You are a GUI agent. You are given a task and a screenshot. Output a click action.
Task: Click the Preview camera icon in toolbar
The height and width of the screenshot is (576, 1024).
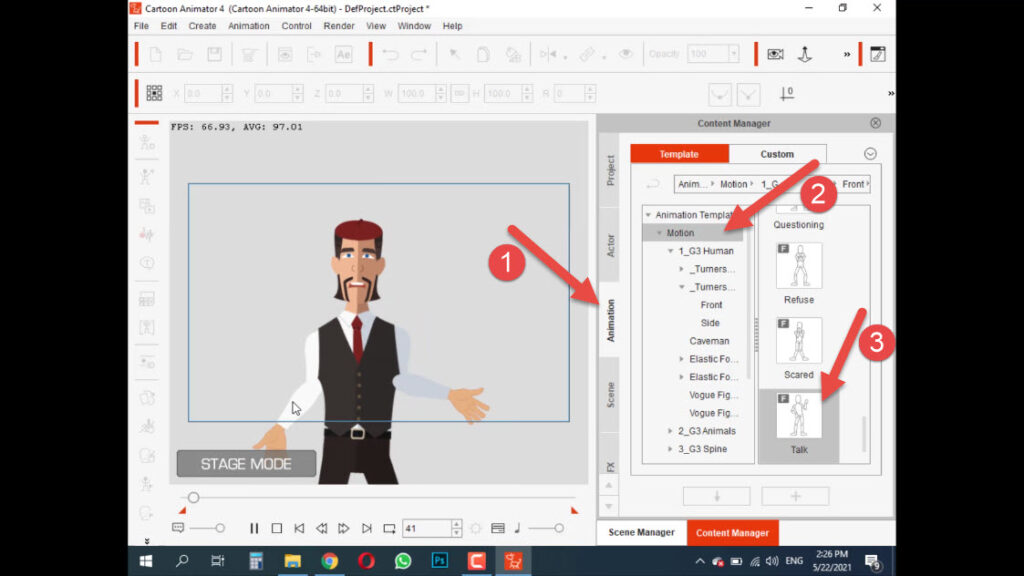point(775,54)
